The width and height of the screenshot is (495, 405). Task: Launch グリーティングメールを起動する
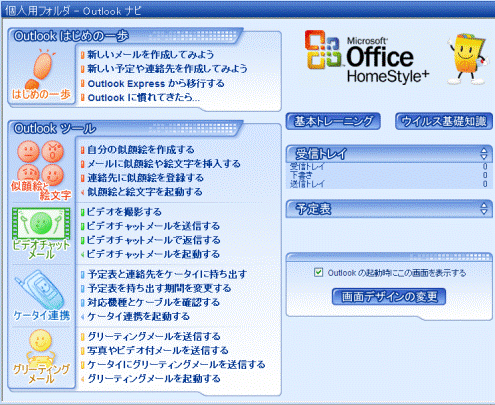pos(154,379)
